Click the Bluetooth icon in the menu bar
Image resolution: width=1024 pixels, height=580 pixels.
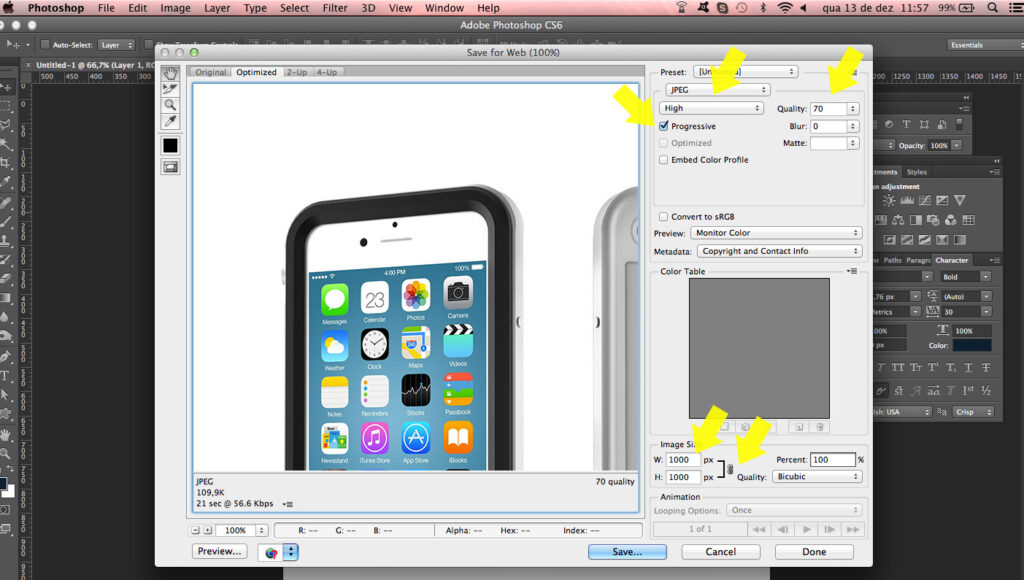pyautogui.click(x=763, y=8)
